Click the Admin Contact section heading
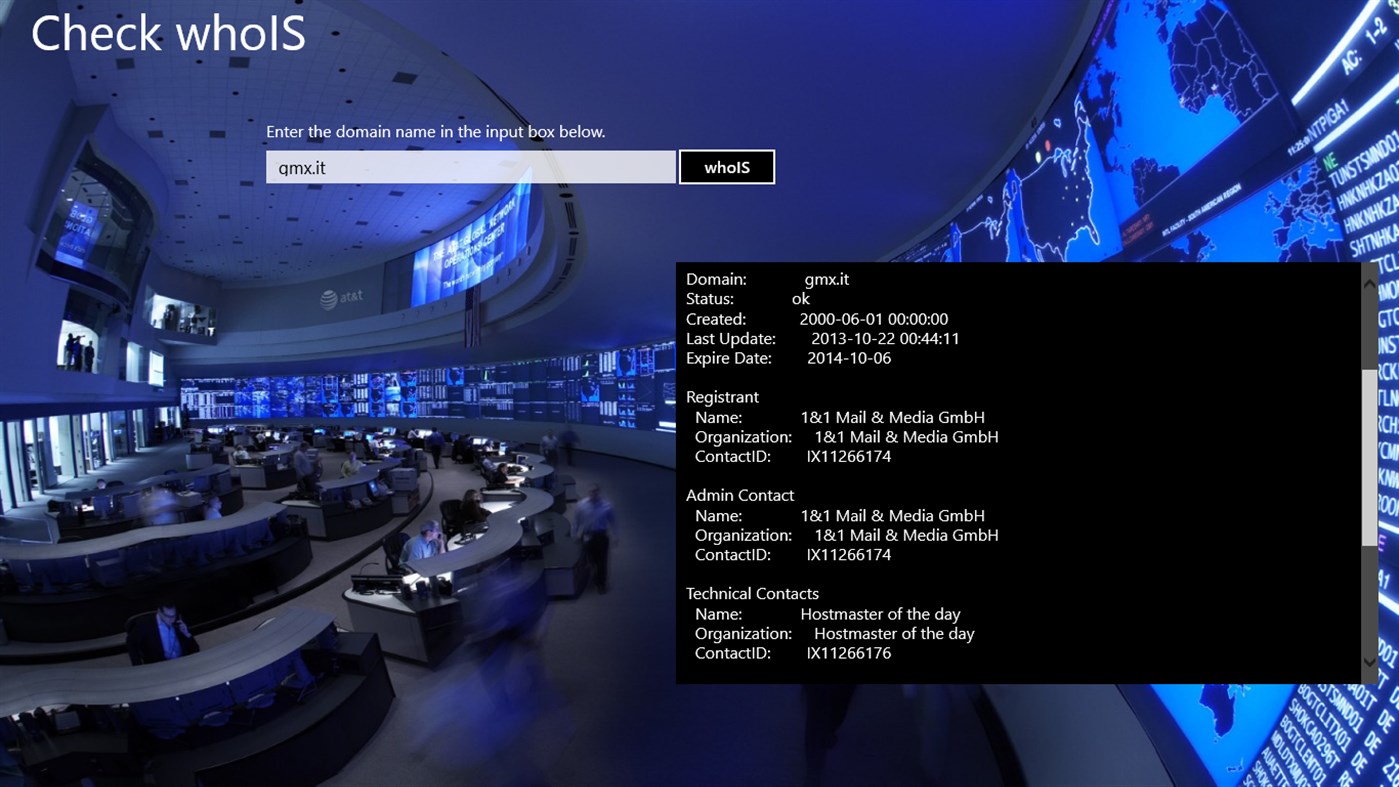The height and width of the screenshot is (787, 1399). point(740,495)
